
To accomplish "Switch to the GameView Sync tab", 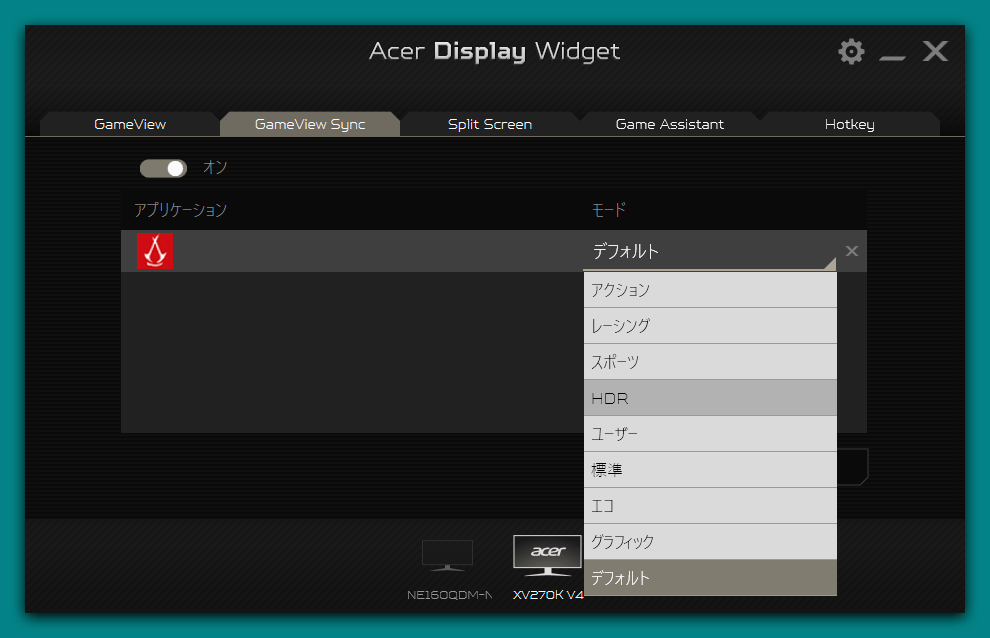I will coord(310,124).
